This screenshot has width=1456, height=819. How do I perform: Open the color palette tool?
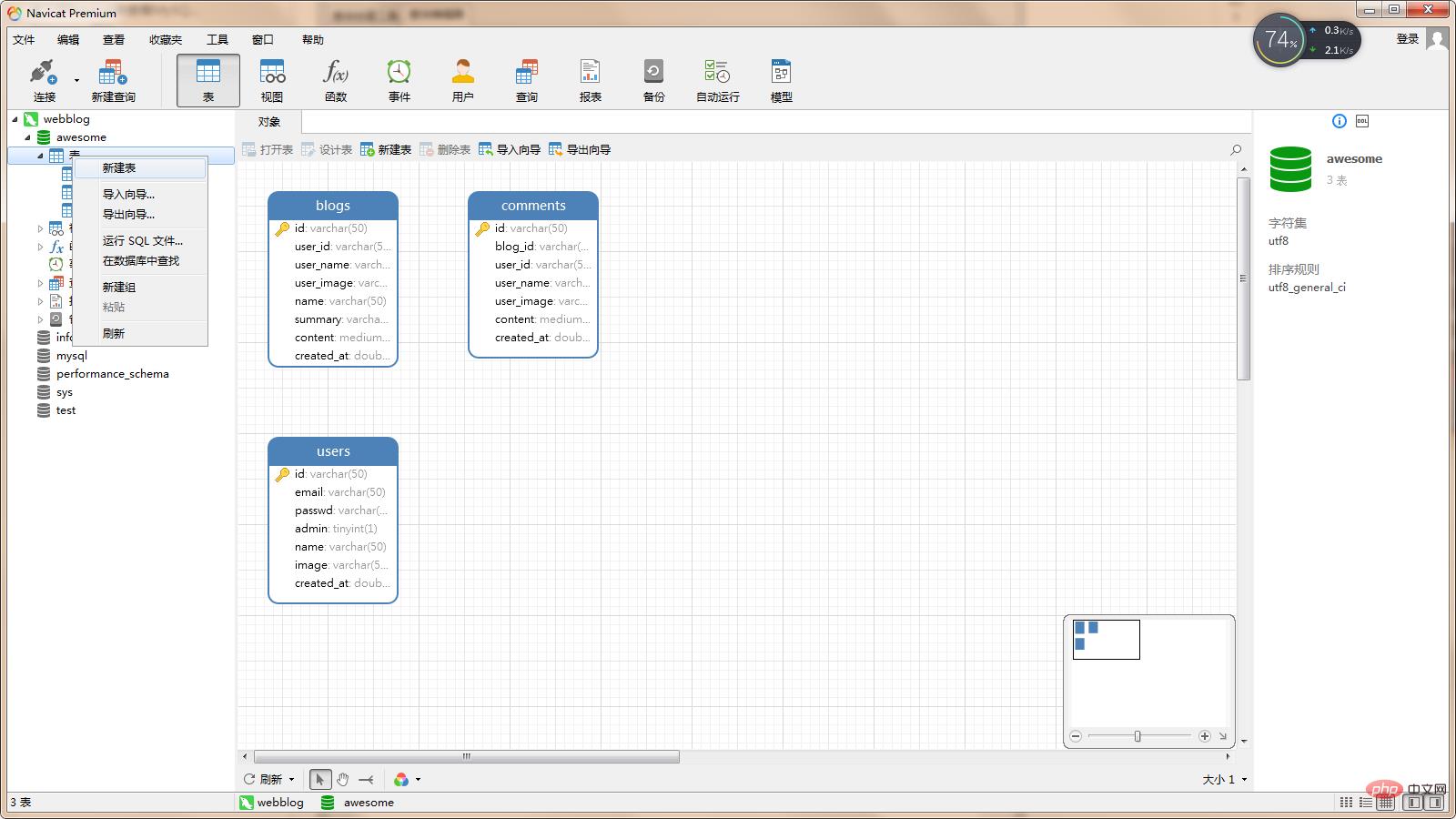(401, 779)
